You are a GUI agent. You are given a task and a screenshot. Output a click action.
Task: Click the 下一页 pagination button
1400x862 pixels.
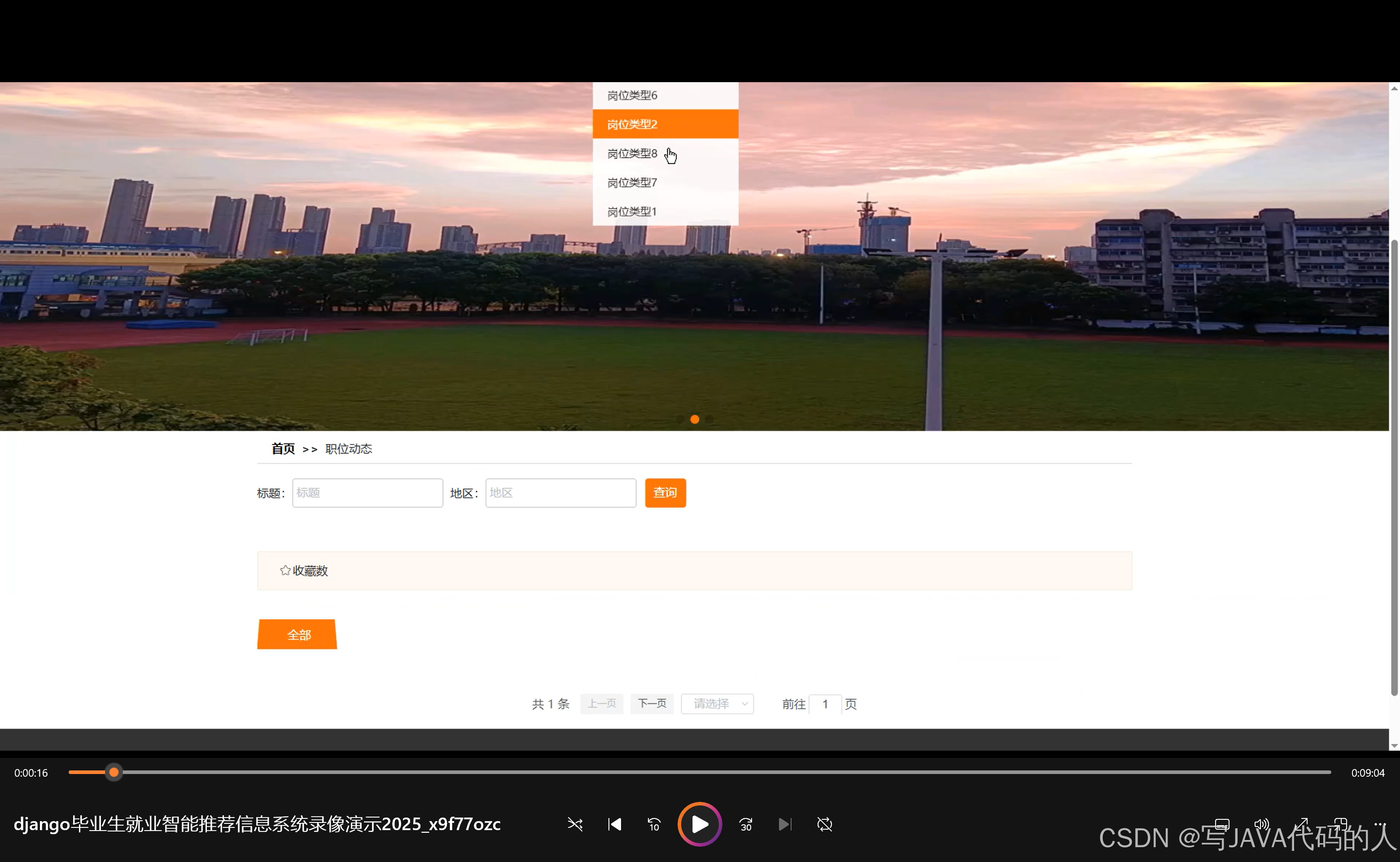coord(652,704)
